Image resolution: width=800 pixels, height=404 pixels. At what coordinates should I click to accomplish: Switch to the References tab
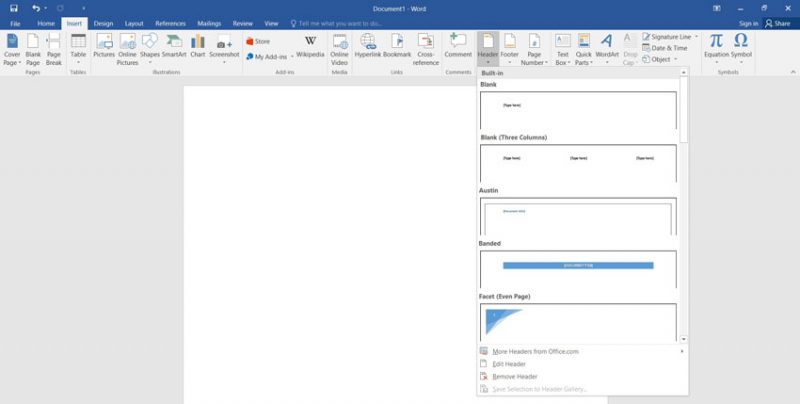point(170,23)
